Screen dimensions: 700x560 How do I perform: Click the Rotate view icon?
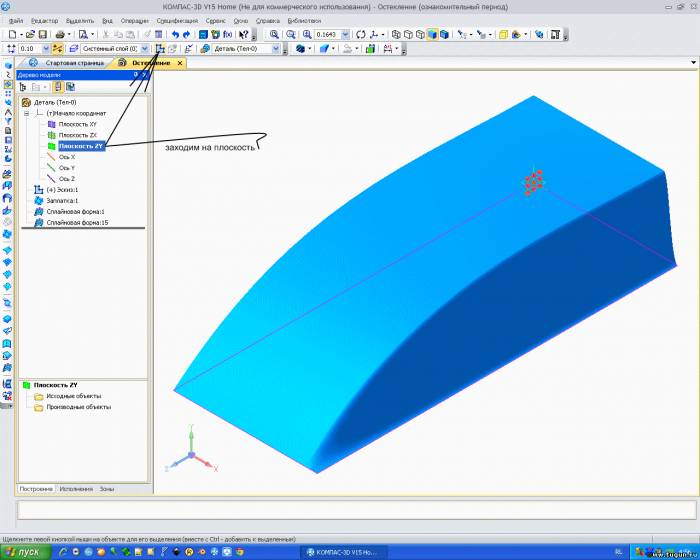click(x=361, y=34)
